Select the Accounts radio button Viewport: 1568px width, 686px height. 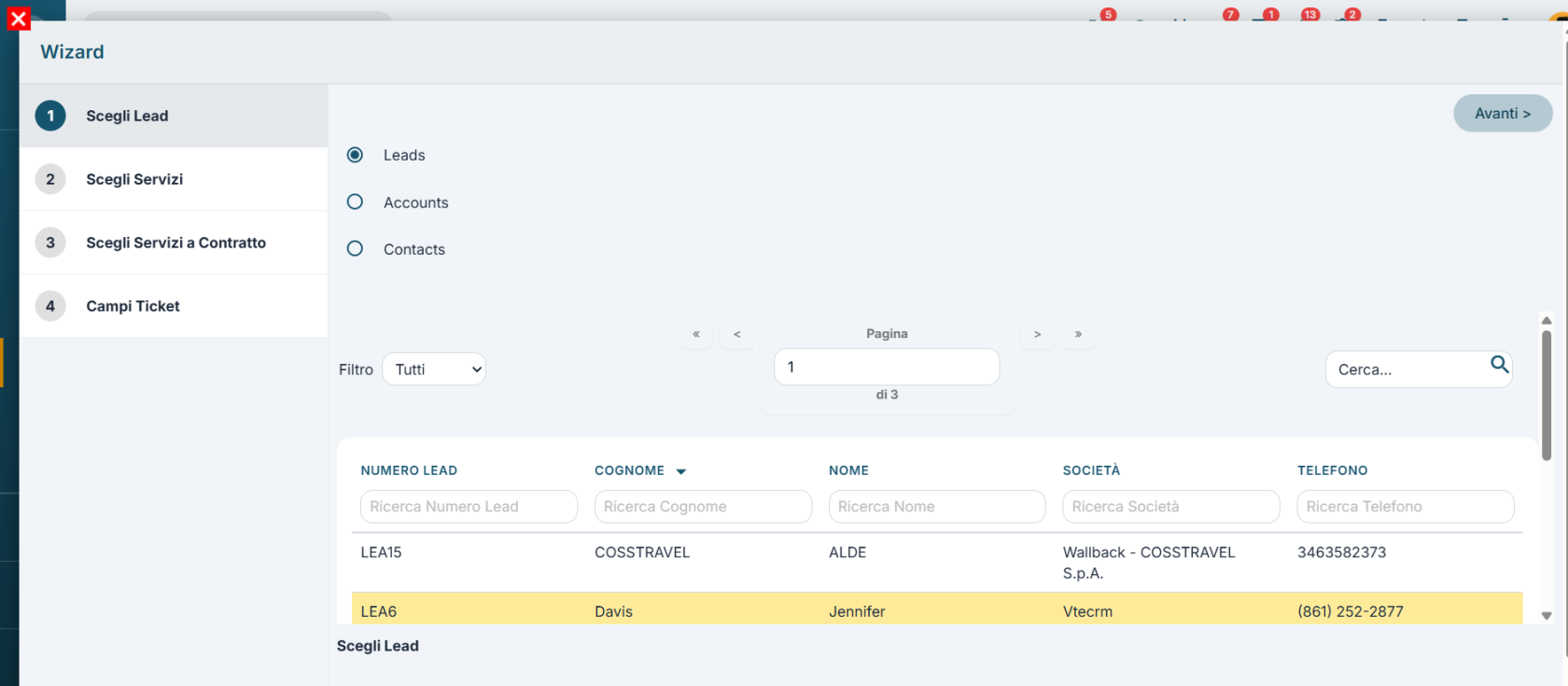(355, 202)
